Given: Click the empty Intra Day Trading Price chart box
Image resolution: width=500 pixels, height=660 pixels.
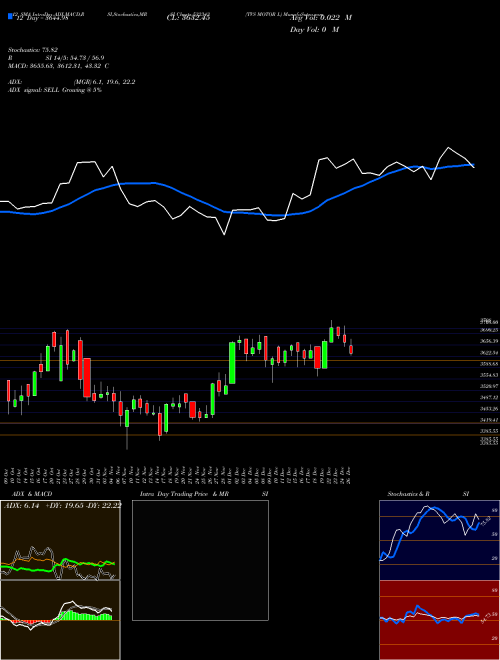Looking at the screenshot, I should 200,560.
